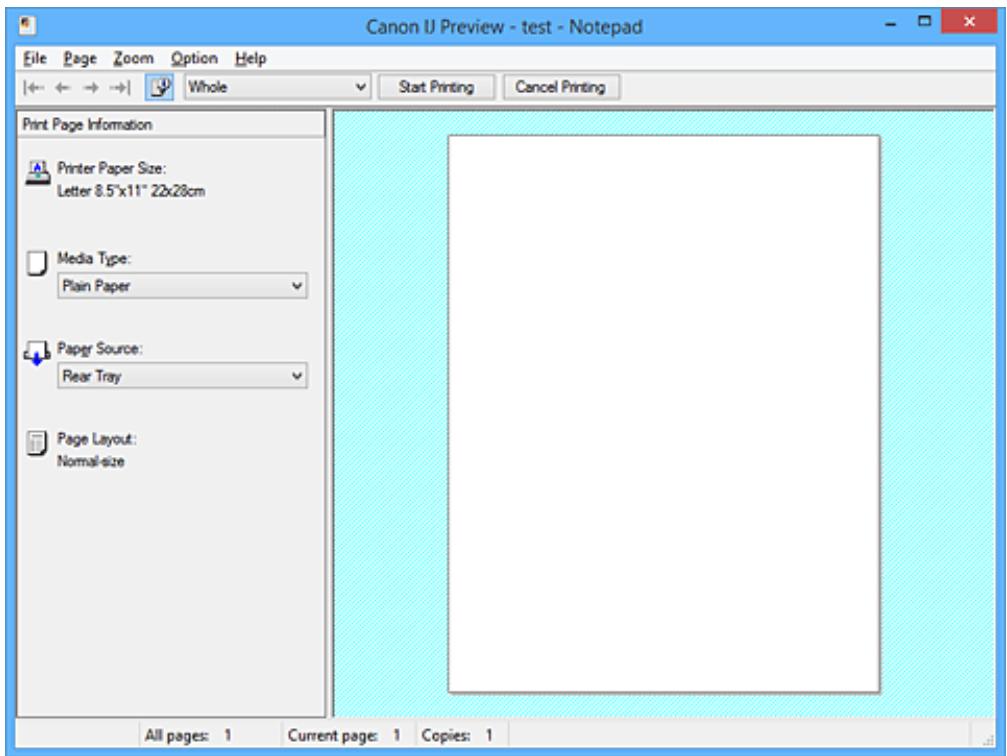Go to the previous page arrow

(x=62, y=87)
